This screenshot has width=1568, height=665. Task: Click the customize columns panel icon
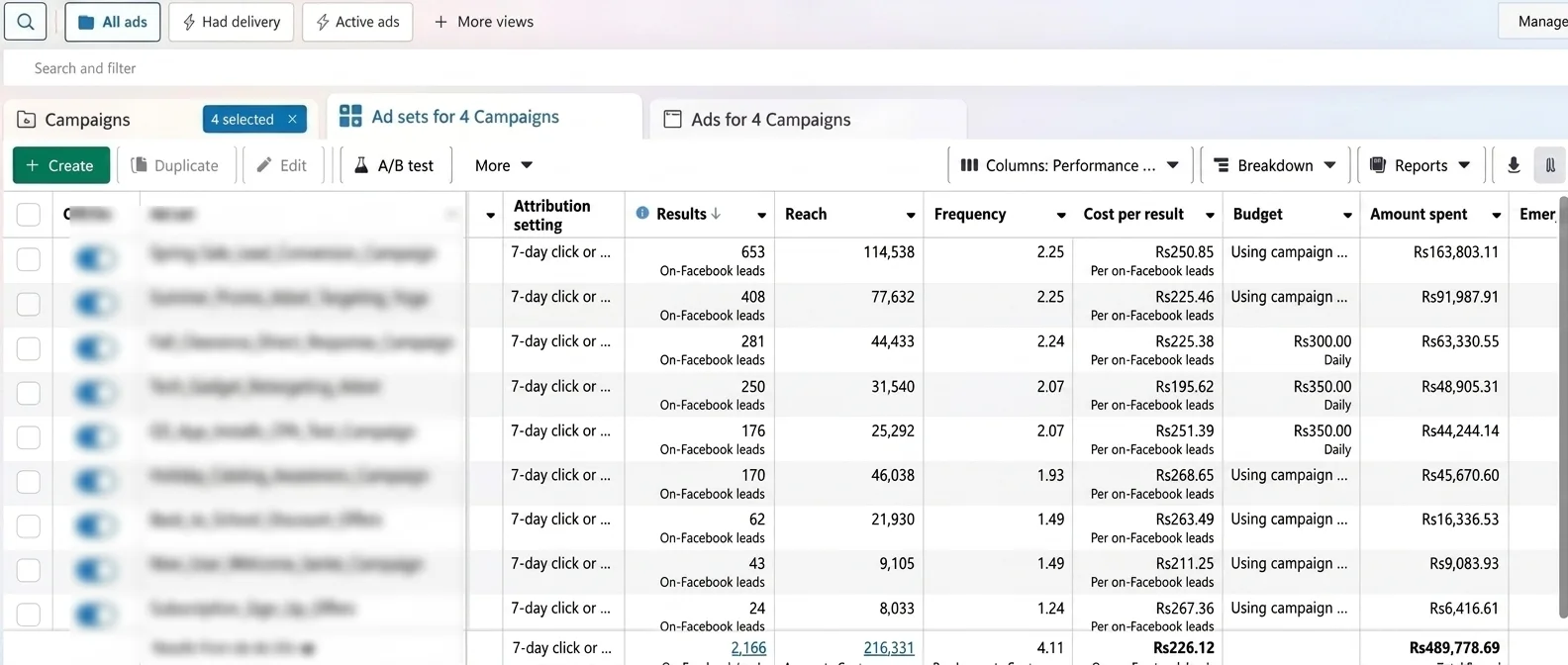(x=1550, y=165)
